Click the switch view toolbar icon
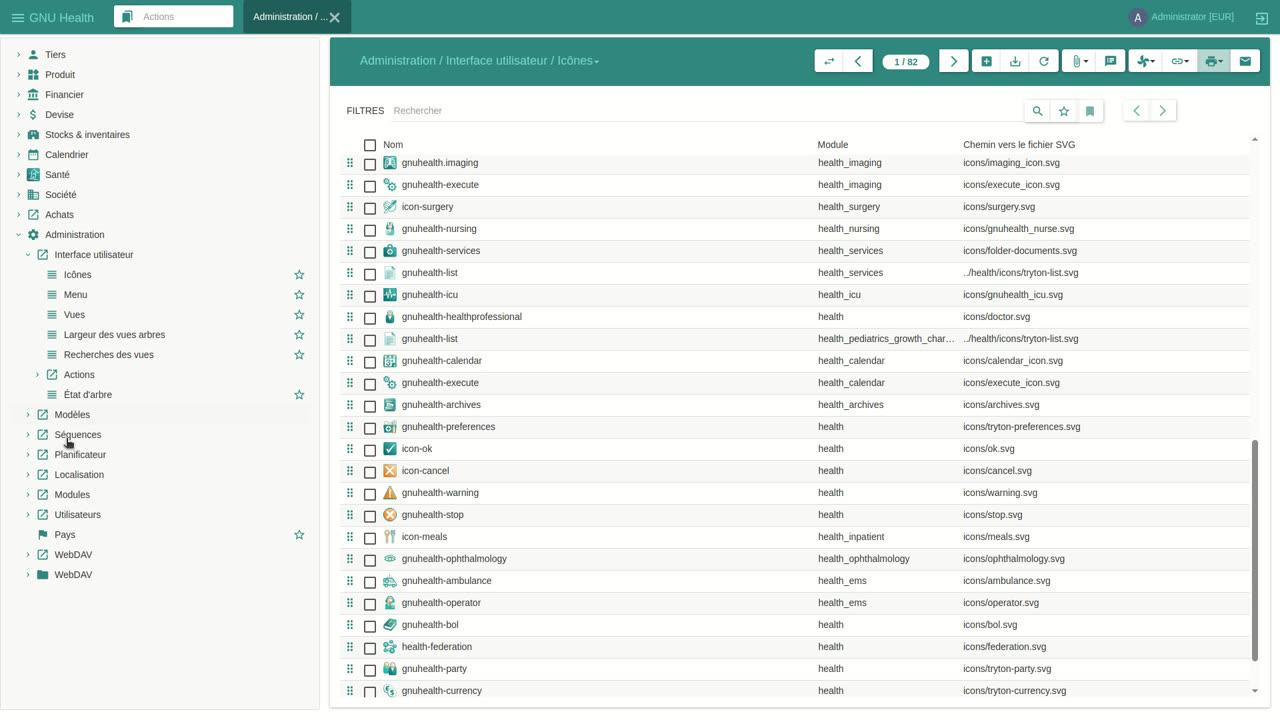Screen dimensions: 1280x720 click(829, 61)
